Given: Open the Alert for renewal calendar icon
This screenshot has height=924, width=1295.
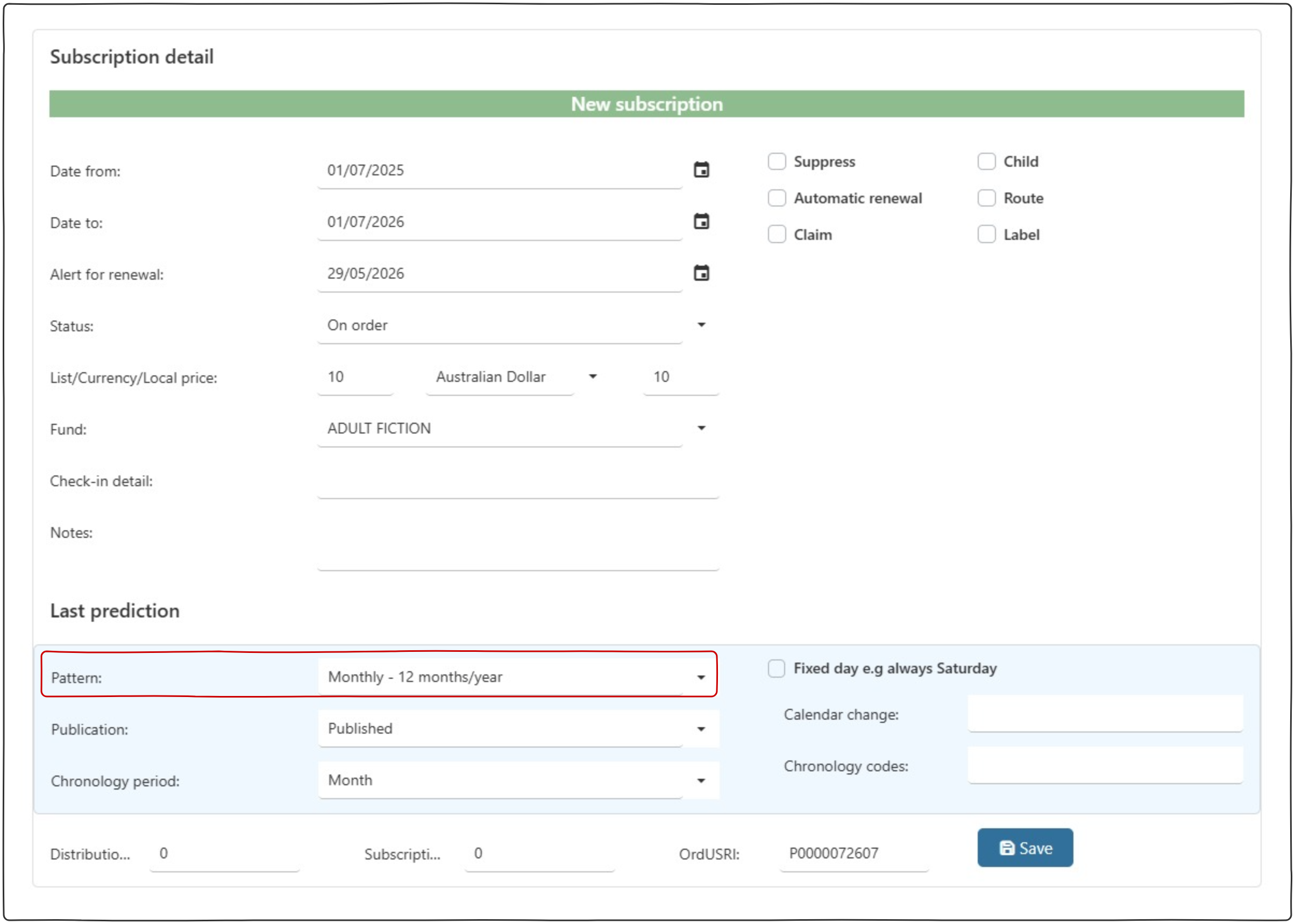Looking at the screenshot, I should point(701,273).
